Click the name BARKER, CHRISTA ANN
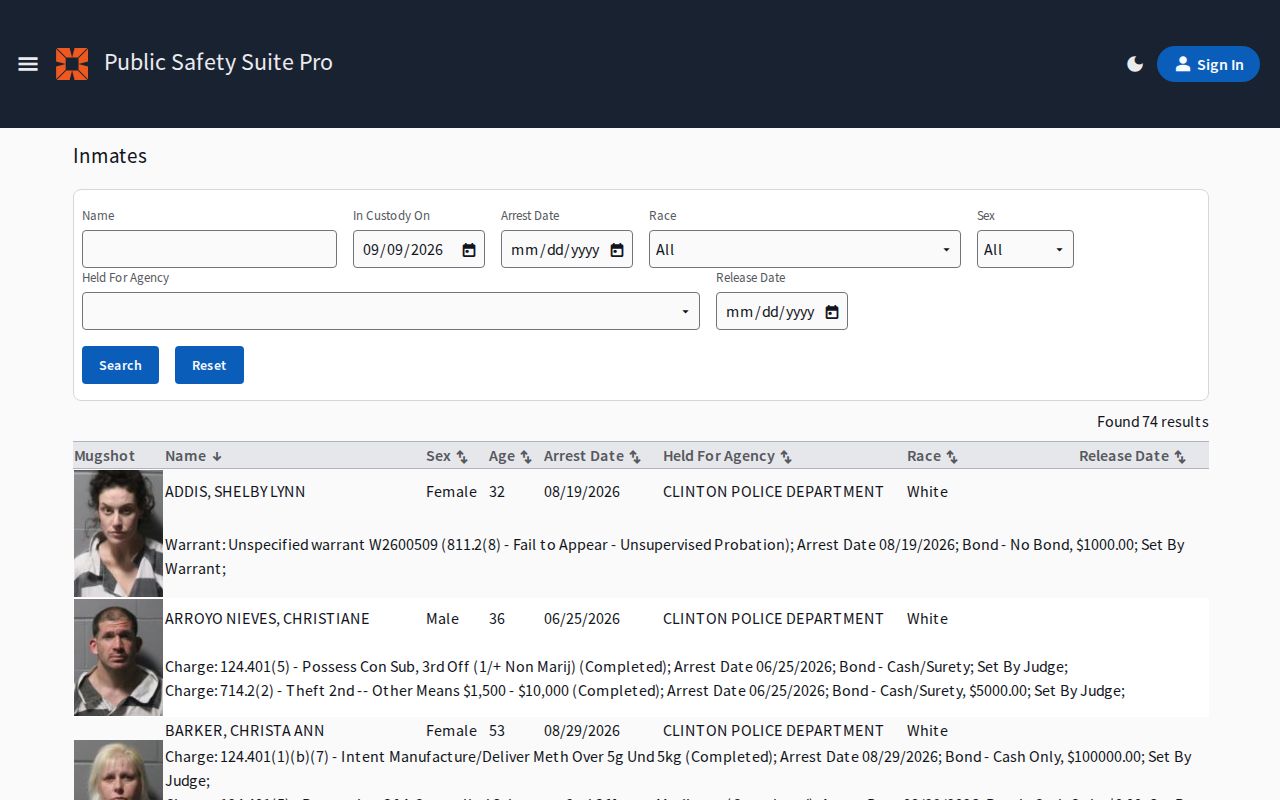This screenshot has width=1280, height=800. [245, 731]
